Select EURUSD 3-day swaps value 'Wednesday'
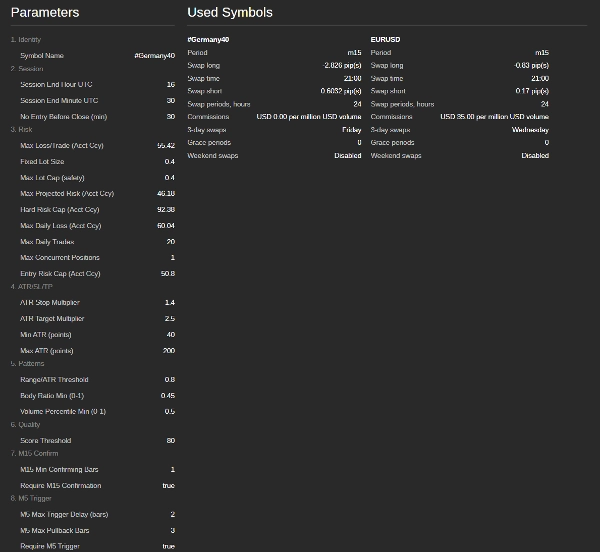Screen dimensions: 600x552 pyautogui.click(x=530, y=130)
